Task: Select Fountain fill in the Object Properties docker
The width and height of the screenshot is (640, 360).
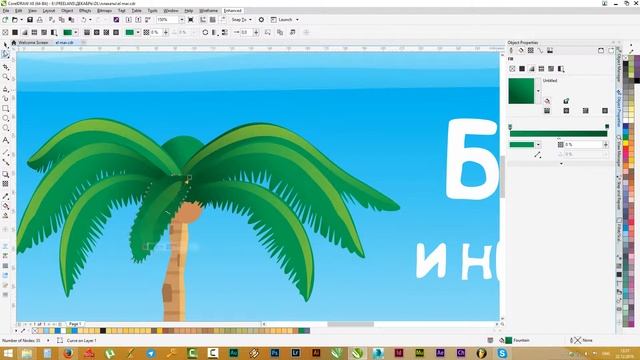Action: pos(532,69)
